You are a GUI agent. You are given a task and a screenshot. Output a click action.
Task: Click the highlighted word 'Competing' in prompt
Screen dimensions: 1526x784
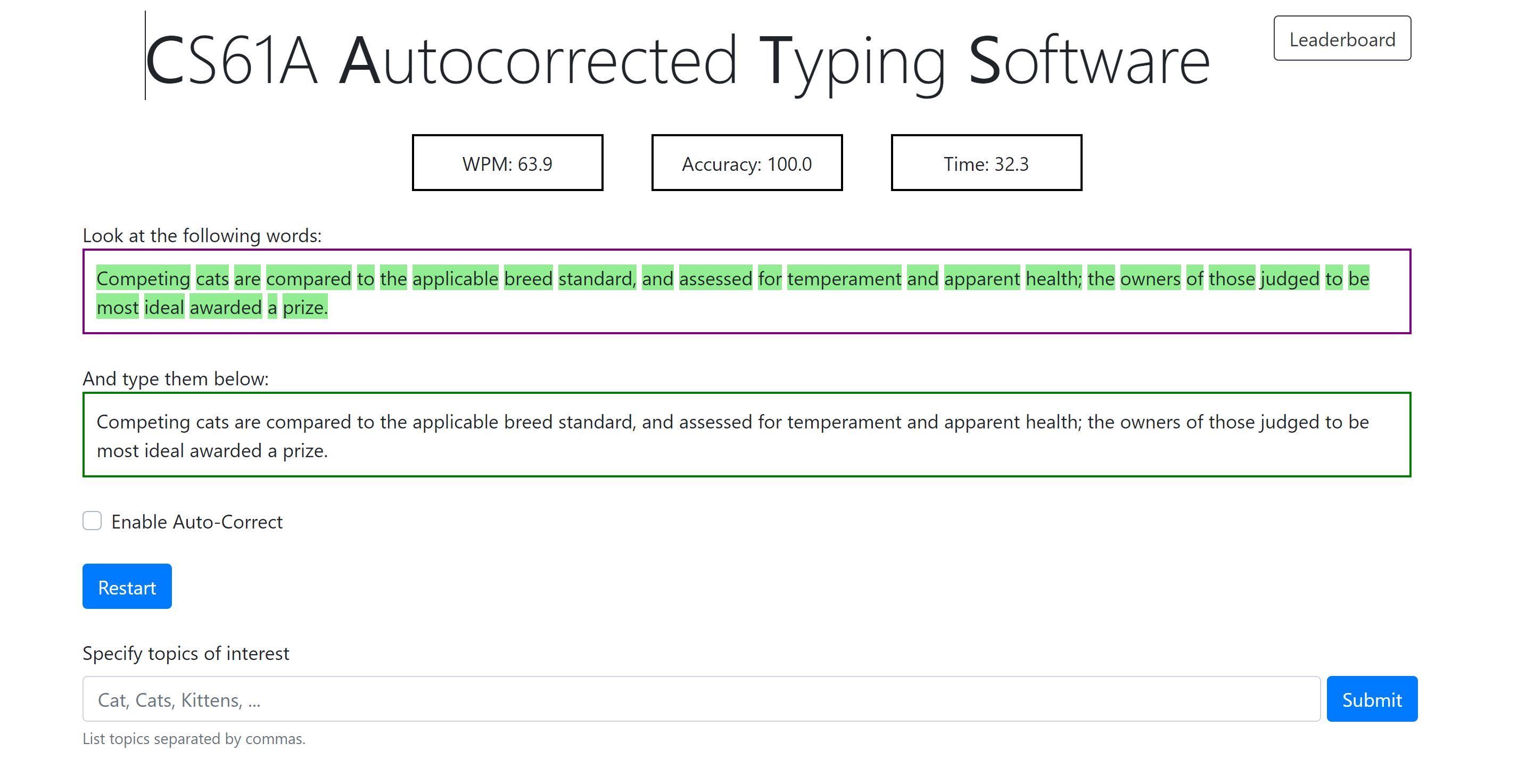[143, 278]
